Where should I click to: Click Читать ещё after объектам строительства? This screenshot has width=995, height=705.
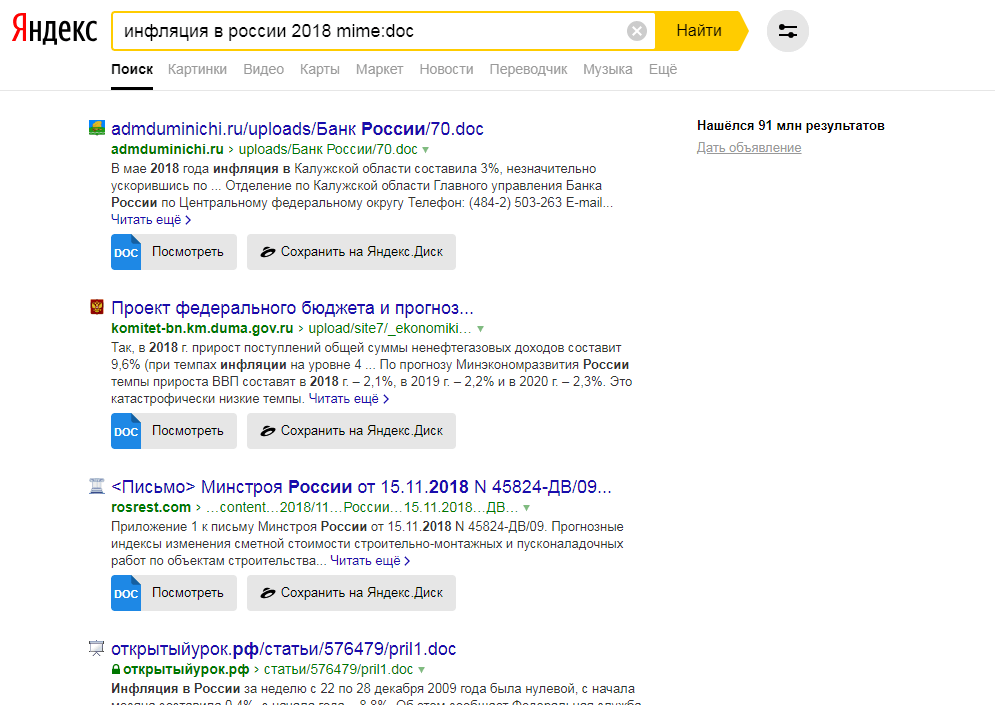(x=370, y=561)
